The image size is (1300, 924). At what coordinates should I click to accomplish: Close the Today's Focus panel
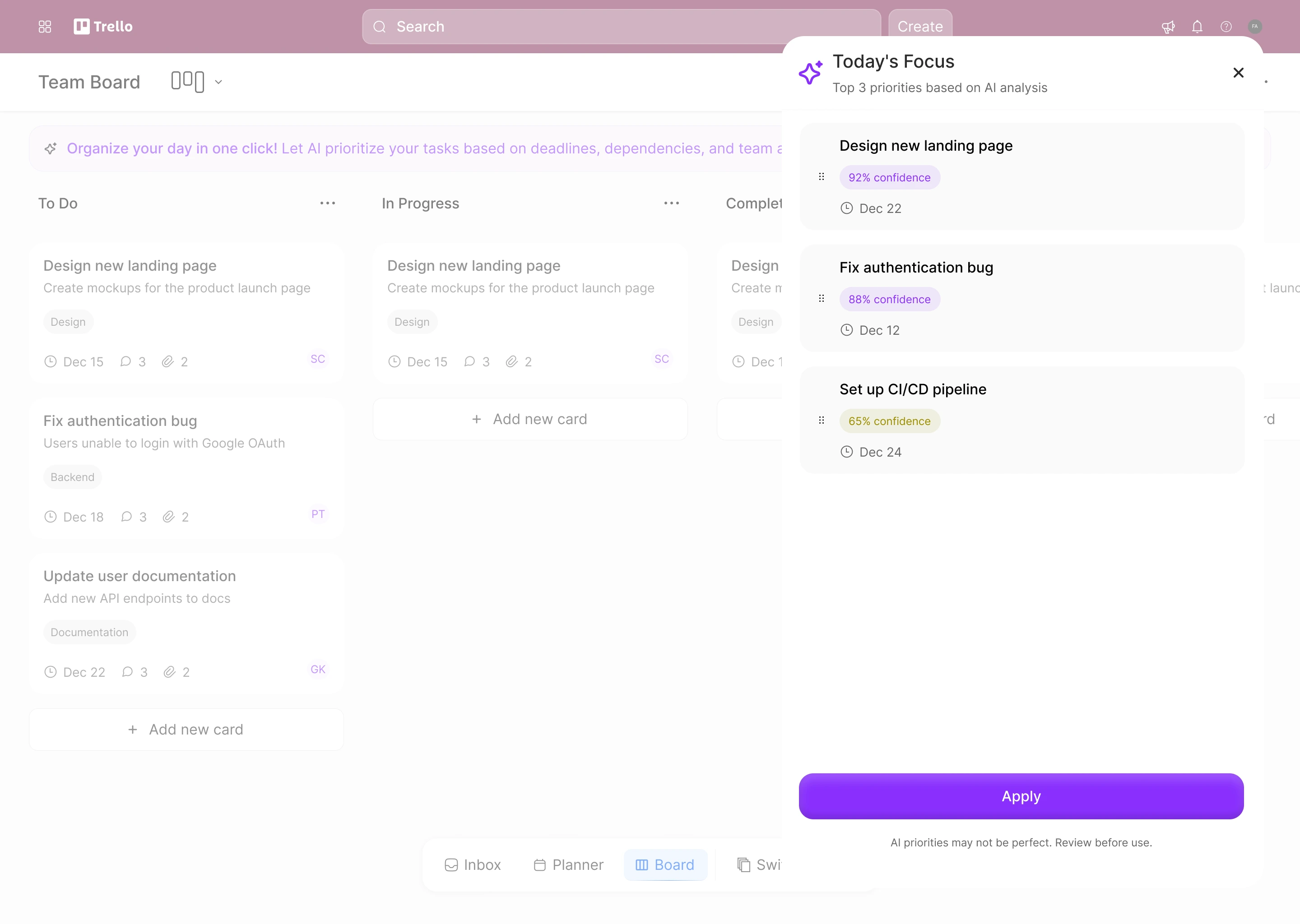pos(1239,73)
